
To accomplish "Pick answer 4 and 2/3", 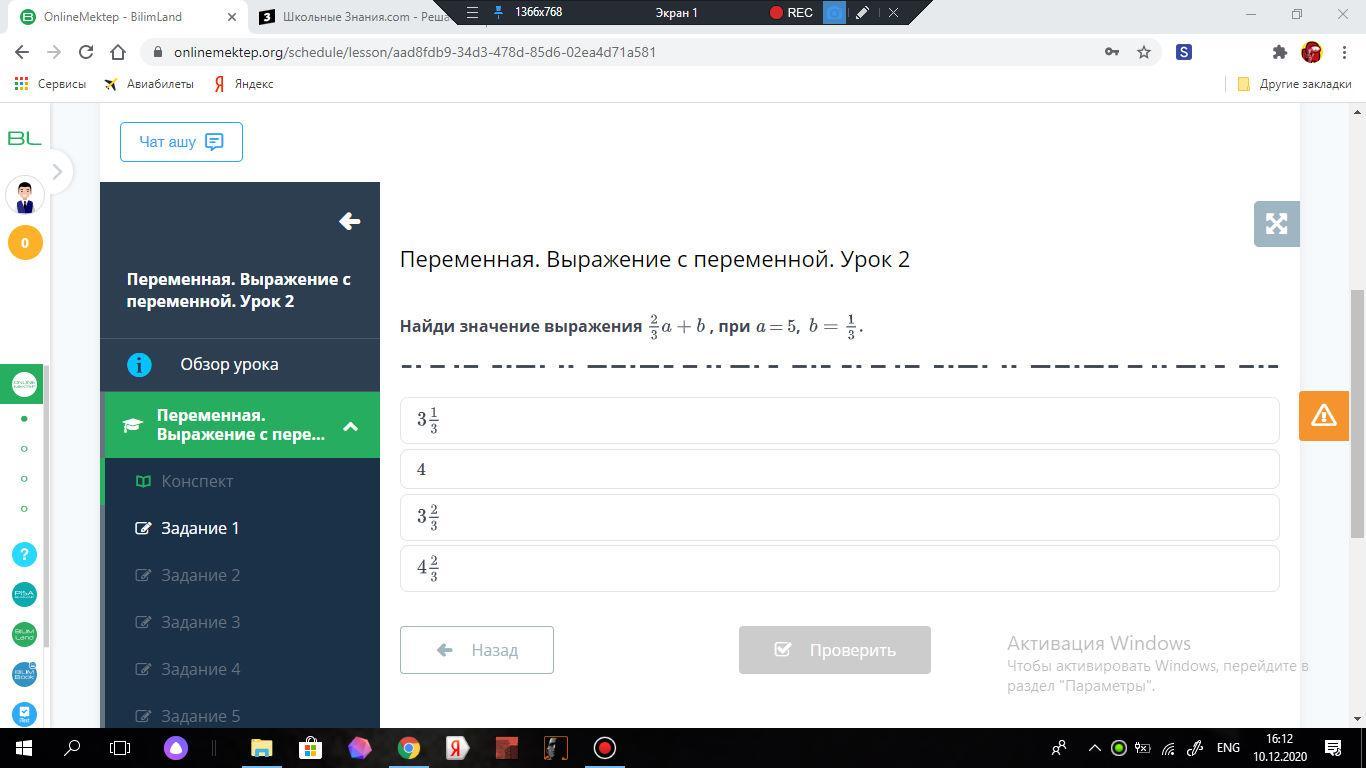I will pyautogui.click(x=839, y=568).
